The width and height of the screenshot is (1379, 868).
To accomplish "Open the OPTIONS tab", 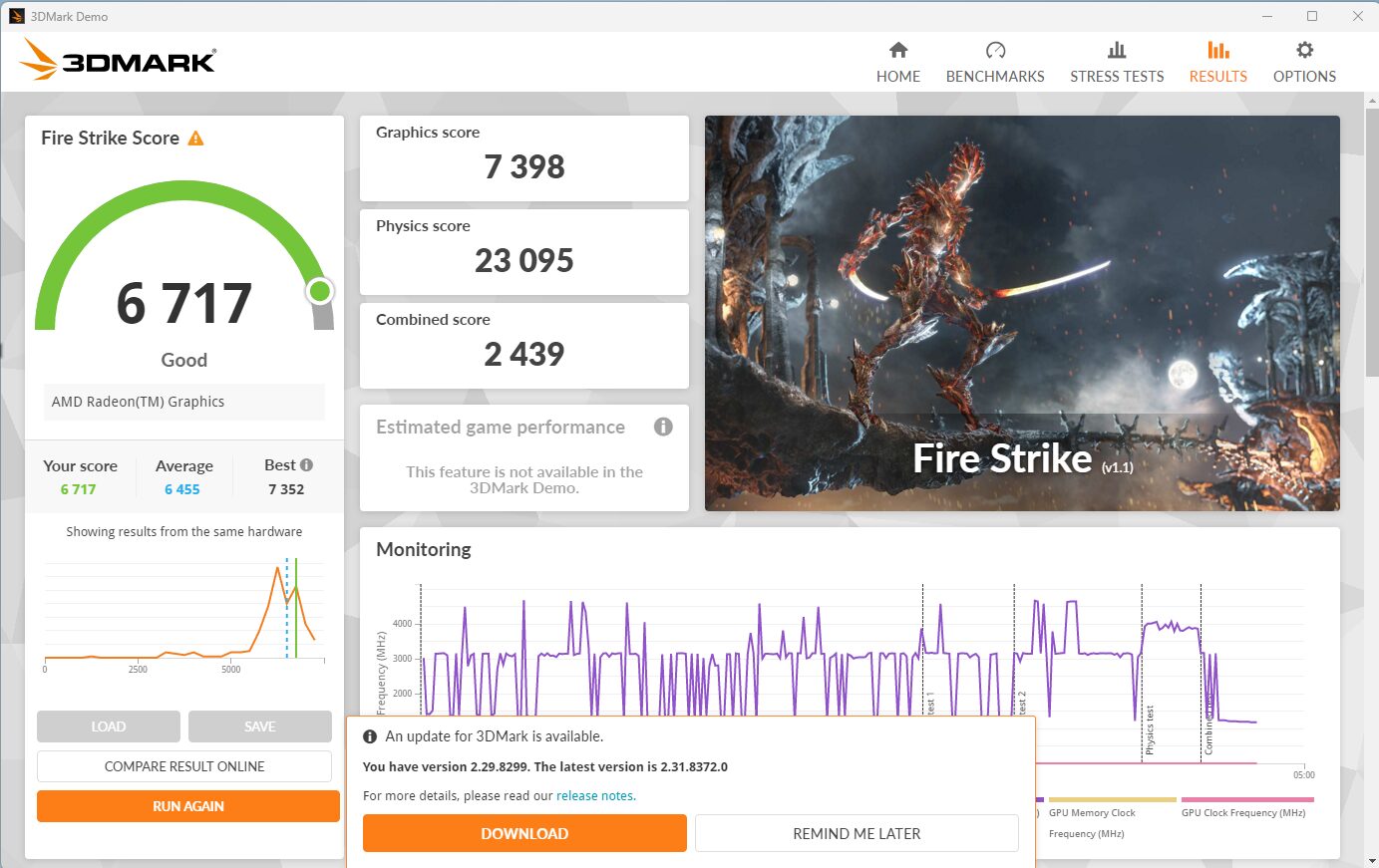I will [1304, 63].
